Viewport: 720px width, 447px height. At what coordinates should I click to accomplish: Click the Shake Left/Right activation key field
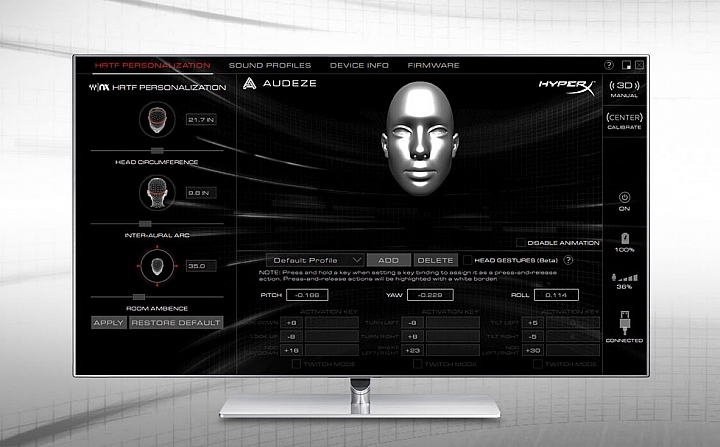click(x=453, y=350)
